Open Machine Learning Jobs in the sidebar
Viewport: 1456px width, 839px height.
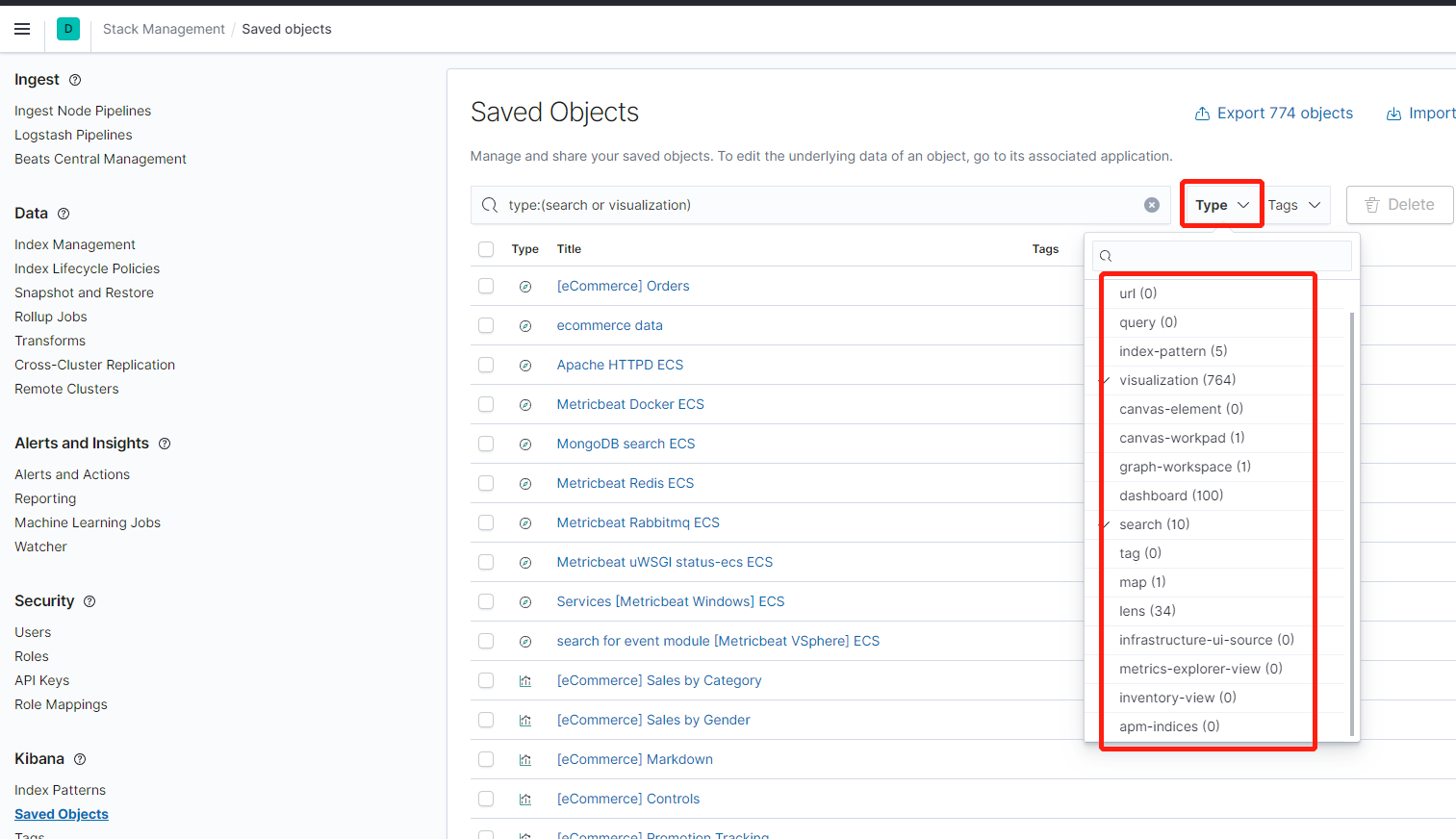[88, 522]
